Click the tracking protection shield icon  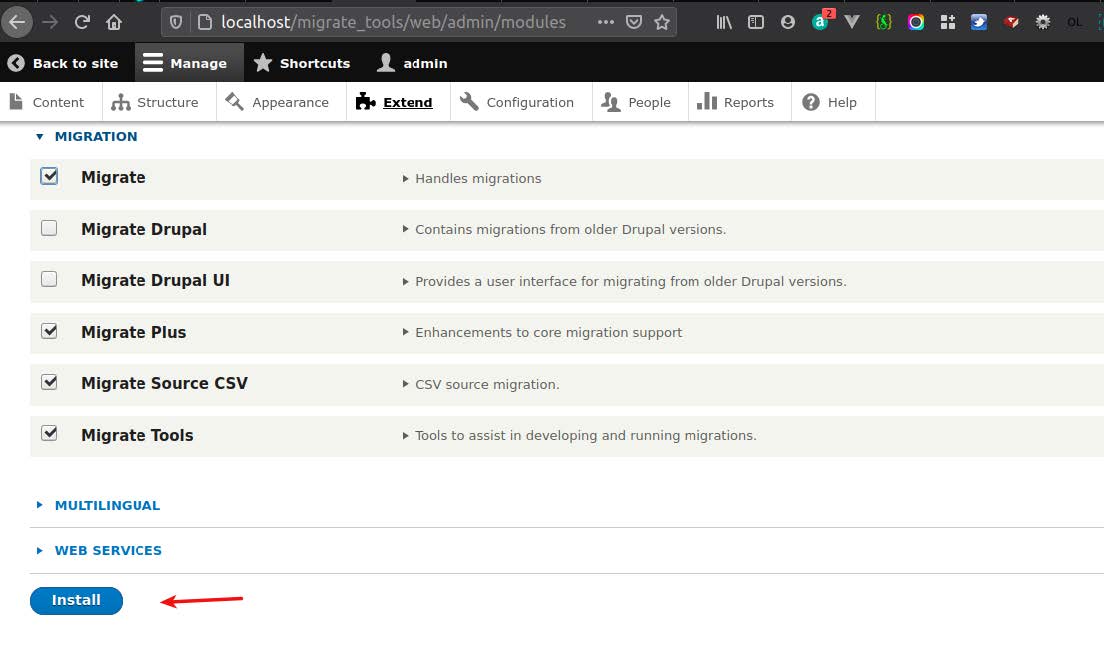[x=176, y=23]
